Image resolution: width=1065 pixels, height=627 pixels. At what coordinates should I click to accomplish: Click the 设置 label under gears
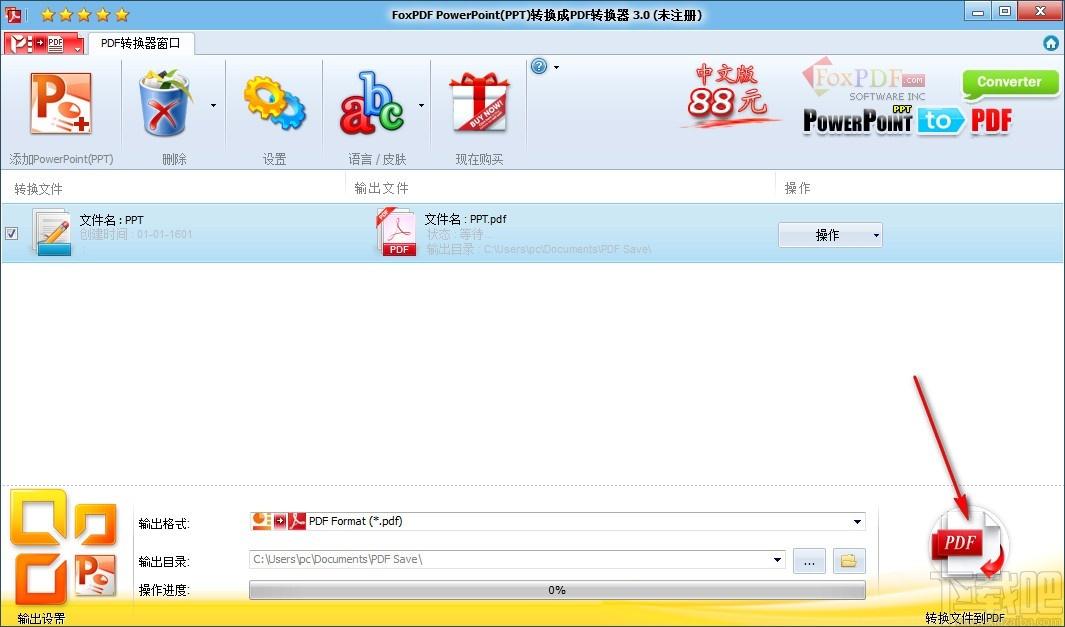(x=274, y=159)
